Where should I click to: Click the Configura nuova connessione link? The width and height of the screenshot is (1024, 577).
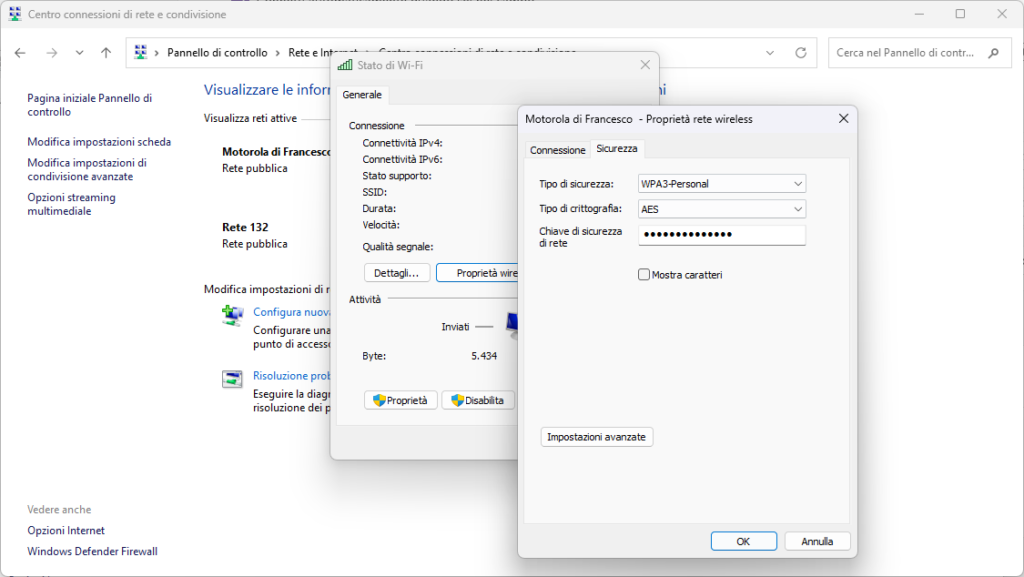pyautogui.click(x=291, y=312)
